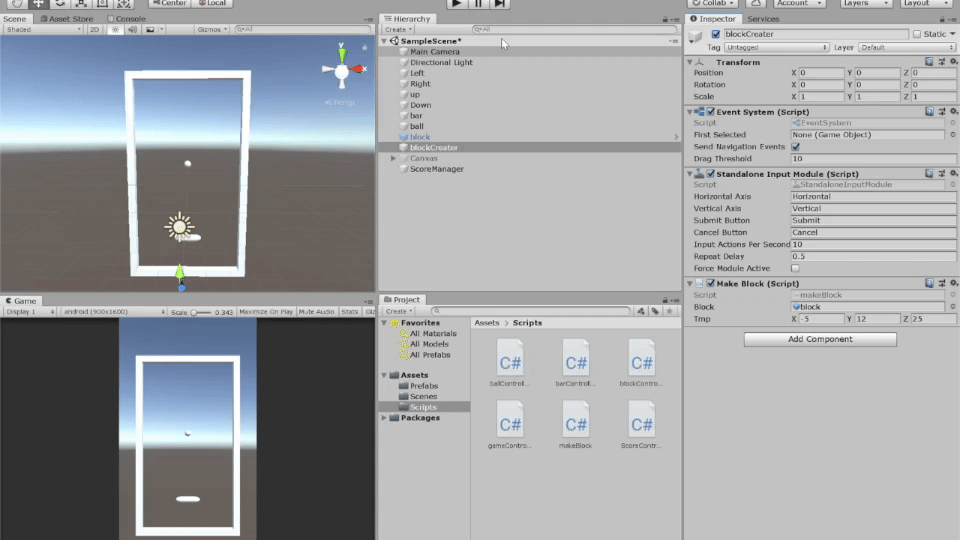Open the Transform component help icon
960x540 pixels.
[x=929, y=62]
